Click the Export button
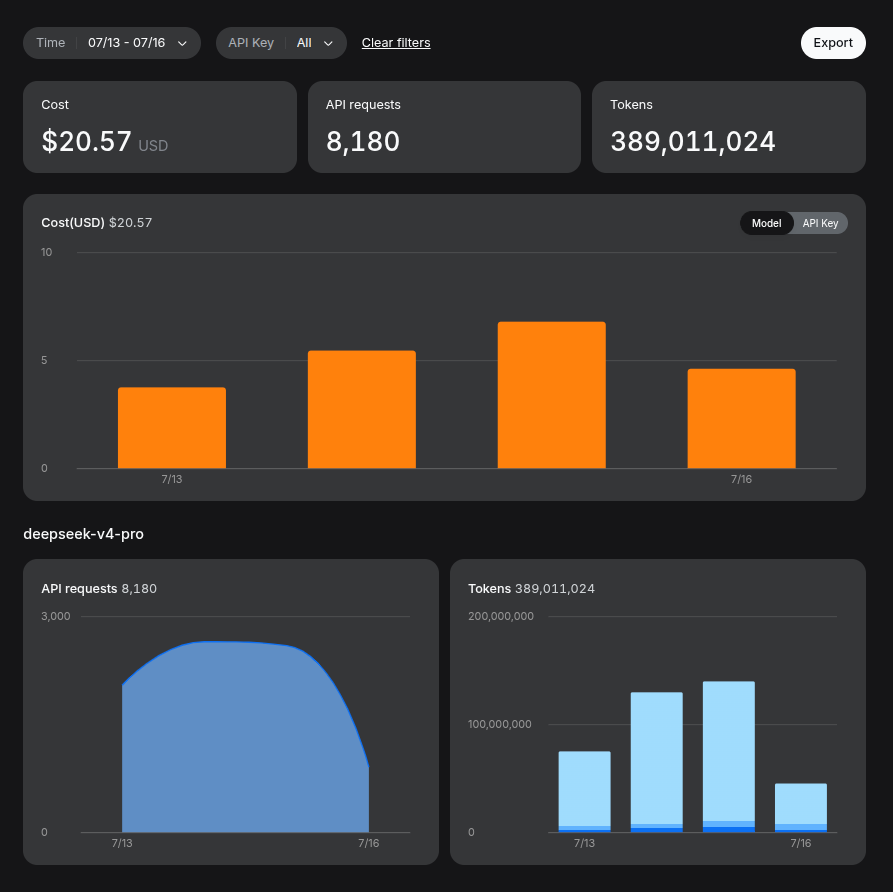 tap(833, 43)
